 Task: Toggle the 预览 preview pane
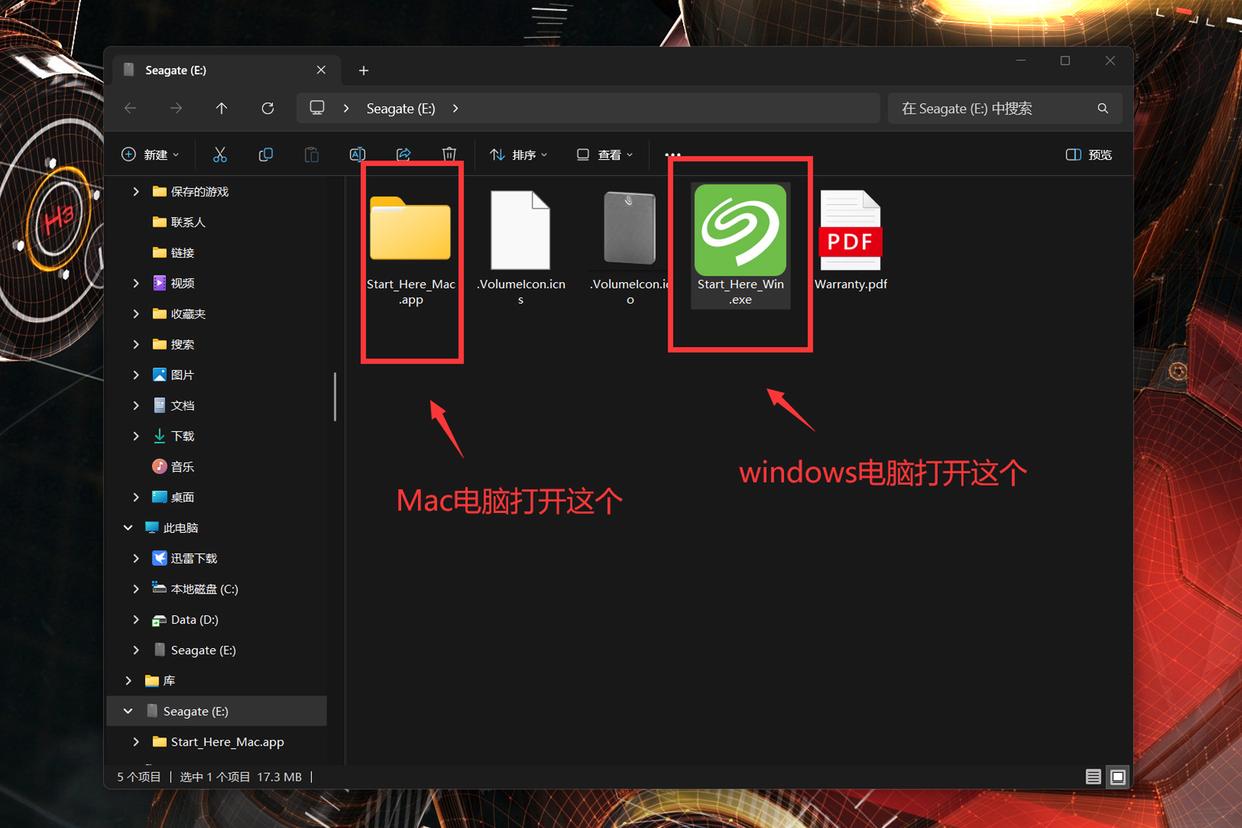pos(1089,155)
